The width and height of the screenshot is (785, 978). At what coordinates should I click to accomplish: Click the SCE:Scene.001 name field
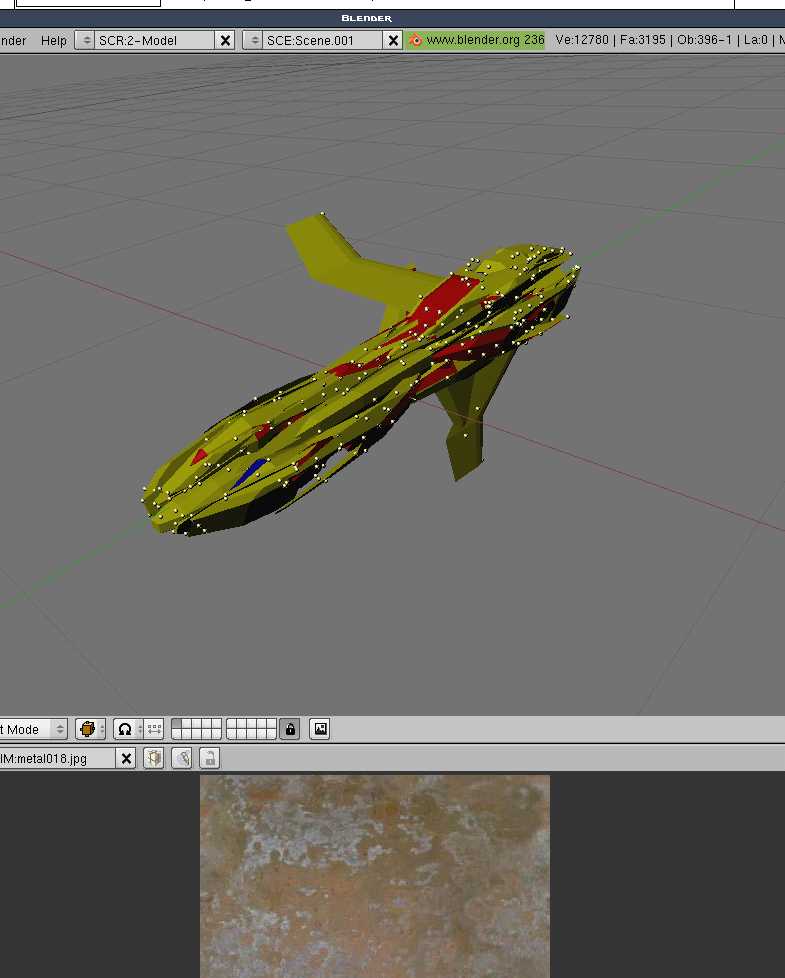click(320, 40)
